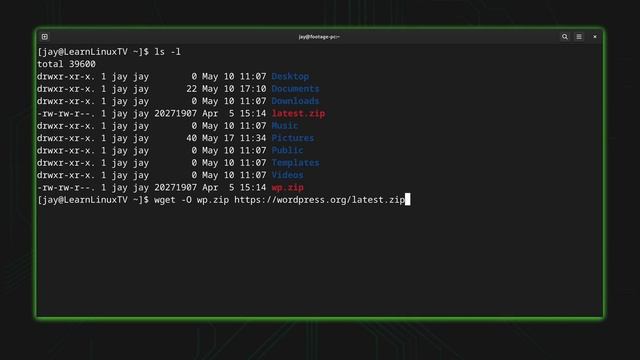Screen dimensions: 640x360
Task: Click the permissions string of the latest.zip row
Action: pos(66,113)
